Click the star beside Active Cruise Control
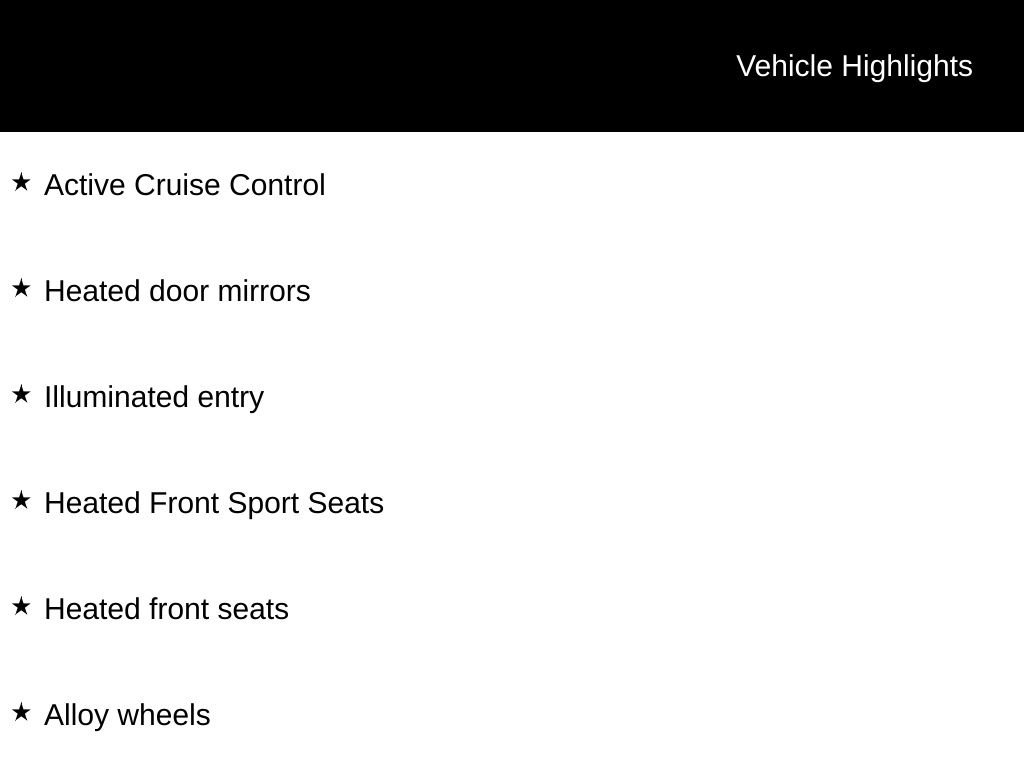The height and width of the screenshot is (768, 1024). [x=21, y=183]
